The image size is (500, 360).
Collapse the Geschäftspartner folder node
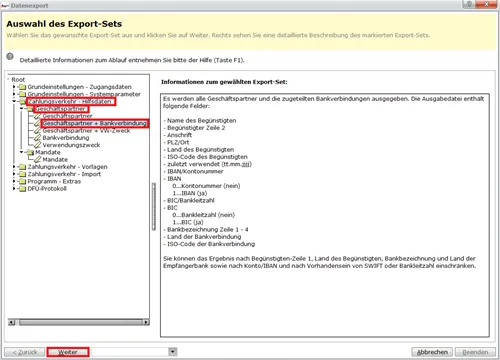click(x=22, y=109)
